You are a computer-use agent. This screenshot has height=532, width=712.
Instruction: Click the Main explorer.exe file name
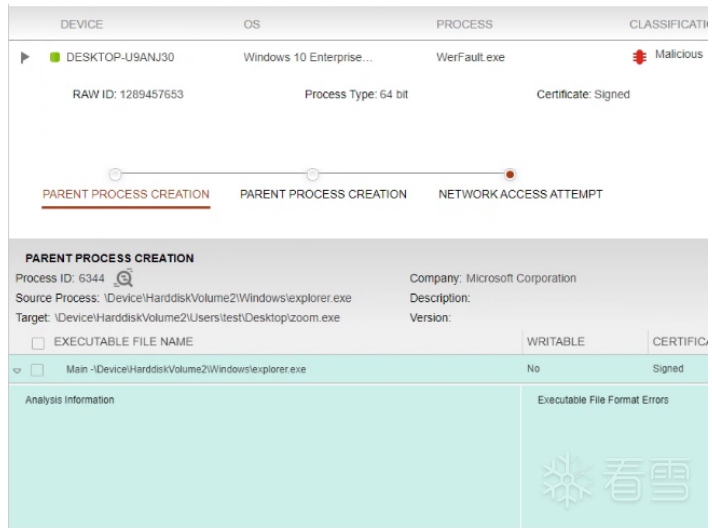186,369
